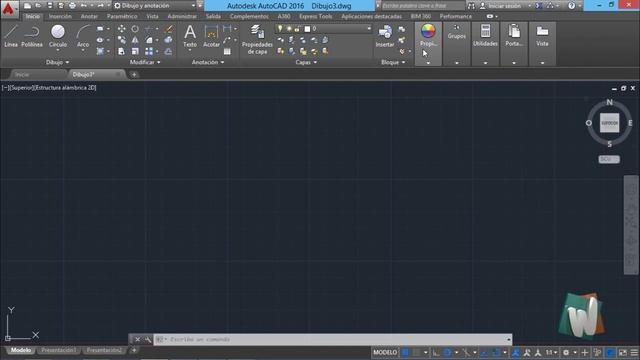This screenshot has height=360, width=640.
Task: Add a new drawing tab with plus
Action: [134, 75]
